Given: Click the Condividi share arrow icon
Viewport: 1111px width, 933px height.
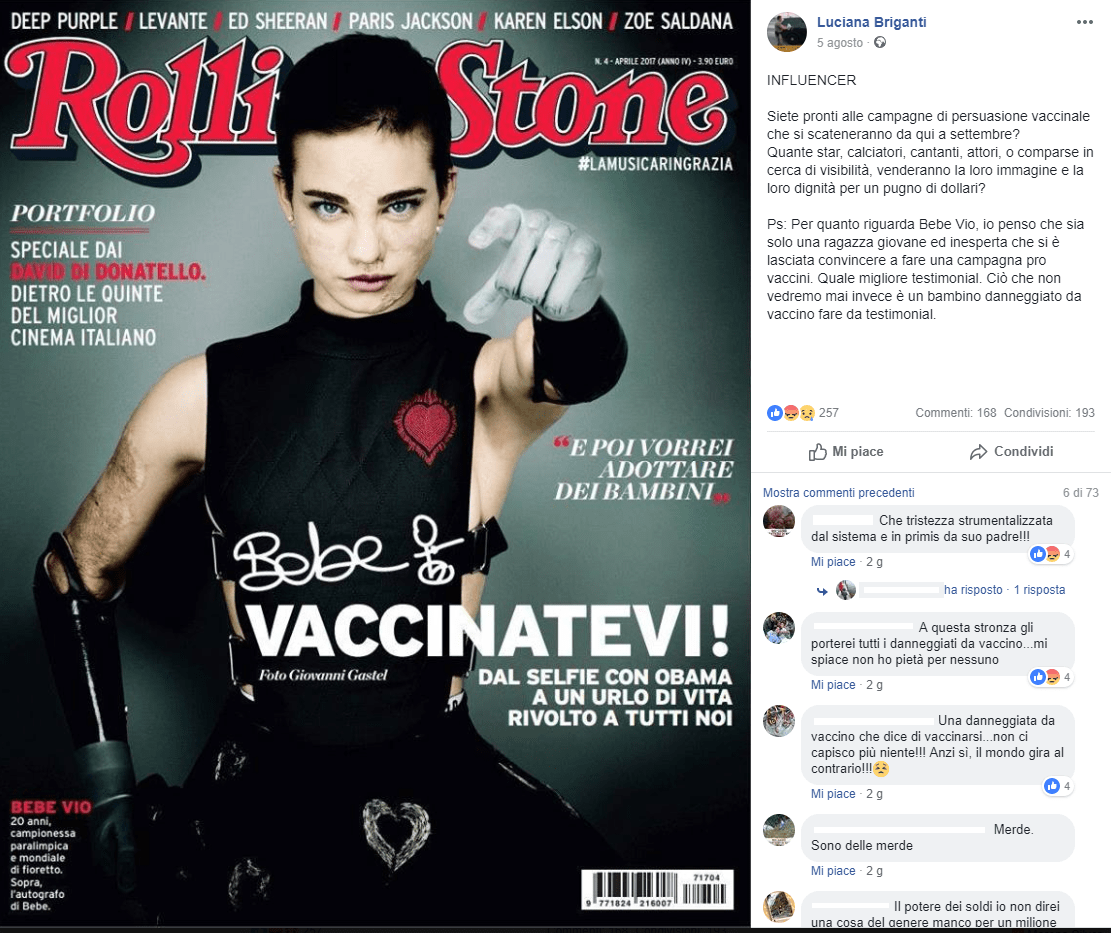Looking at the screenshot, I should 979,452.
